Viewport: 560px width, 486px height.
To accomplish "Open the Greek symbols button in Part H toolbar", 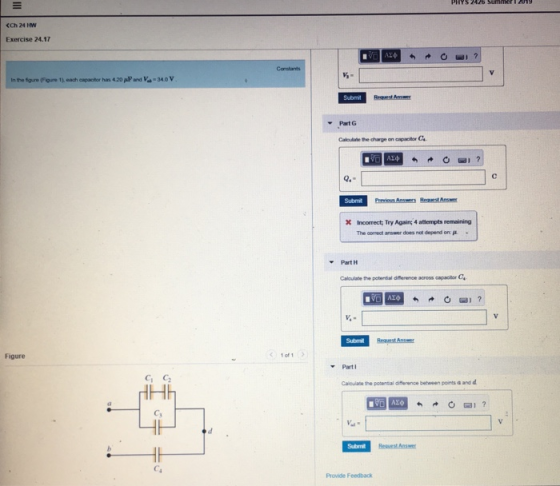I will click(394, 299).
